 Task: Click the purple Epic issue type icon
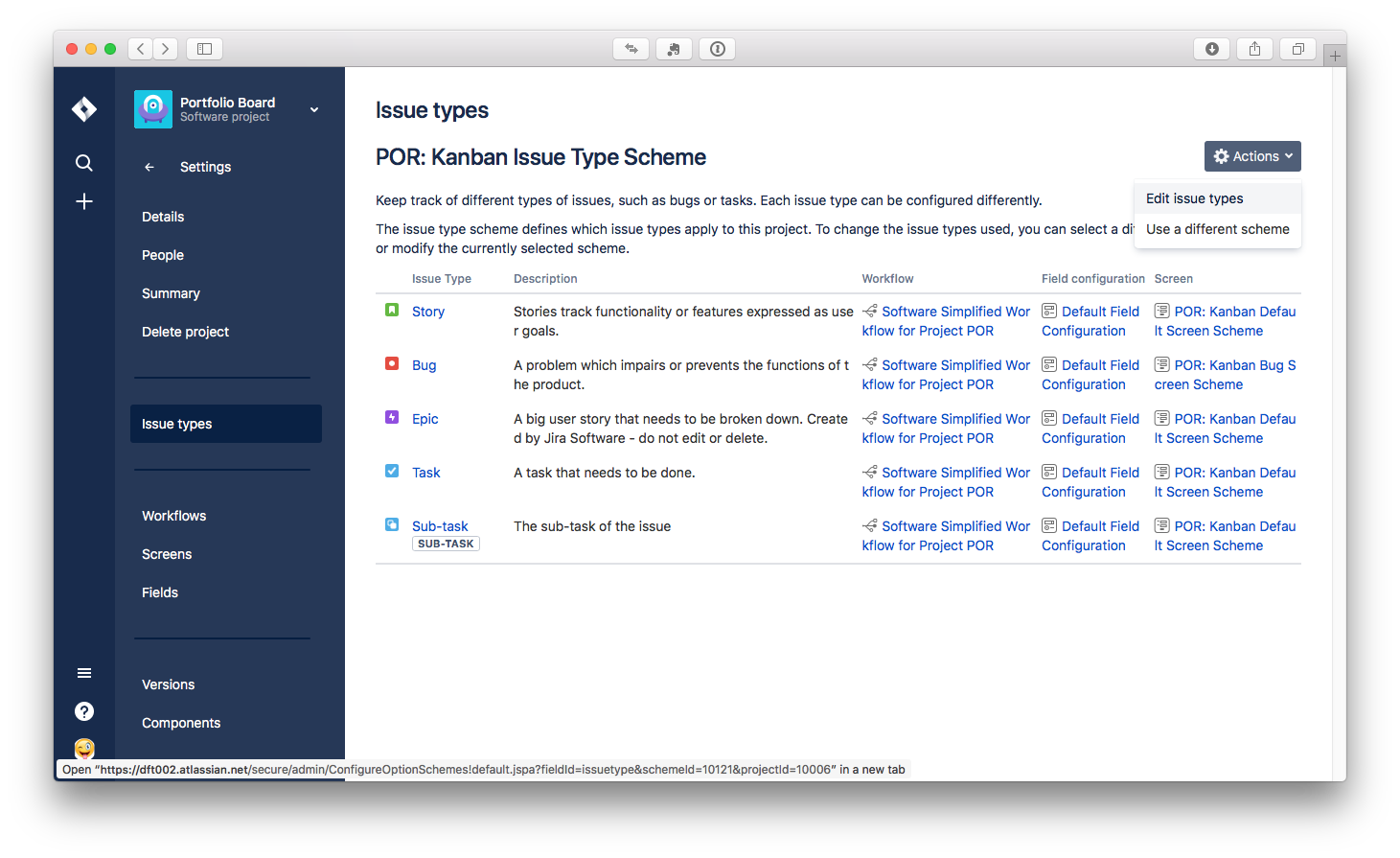point(391,417)
